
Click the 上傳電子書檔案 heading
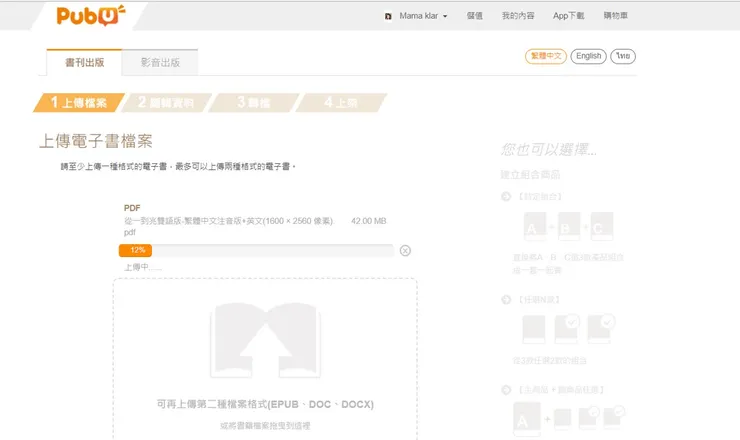coord(95,141)
